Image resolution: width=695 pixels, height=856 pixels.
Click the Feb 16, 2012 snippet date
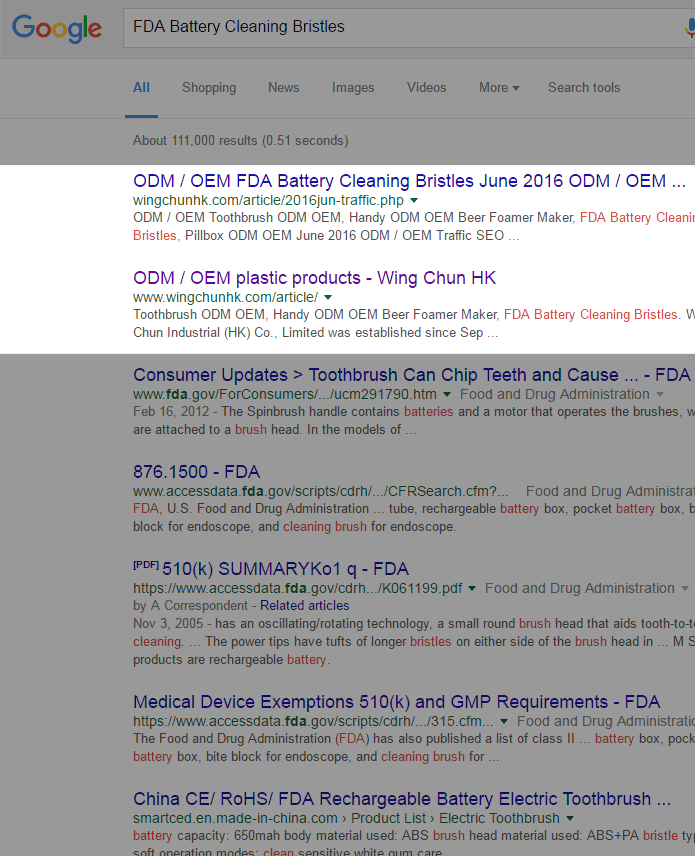(x=171, y=412)
